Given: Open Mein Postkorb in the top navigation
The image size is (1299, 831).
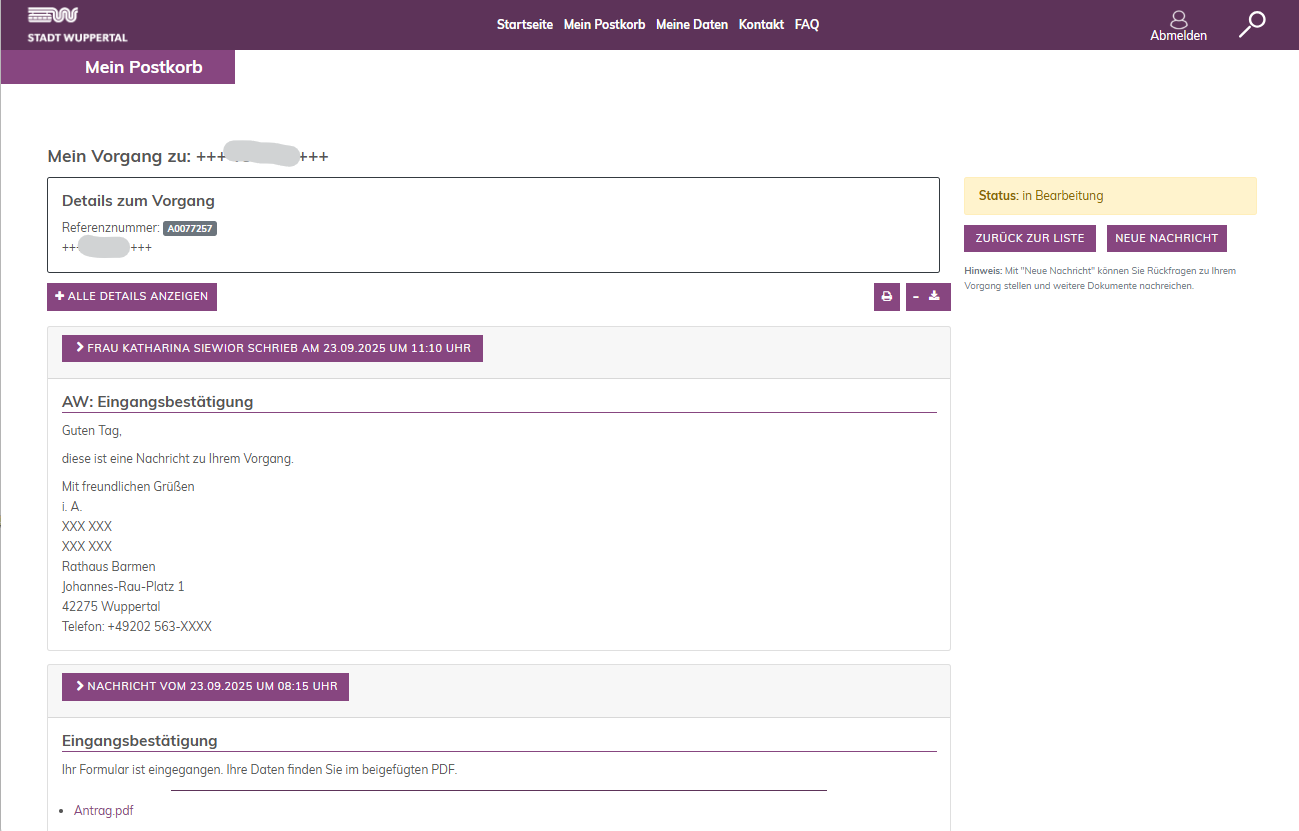Looking at the screenshot, I should point(604,25).
